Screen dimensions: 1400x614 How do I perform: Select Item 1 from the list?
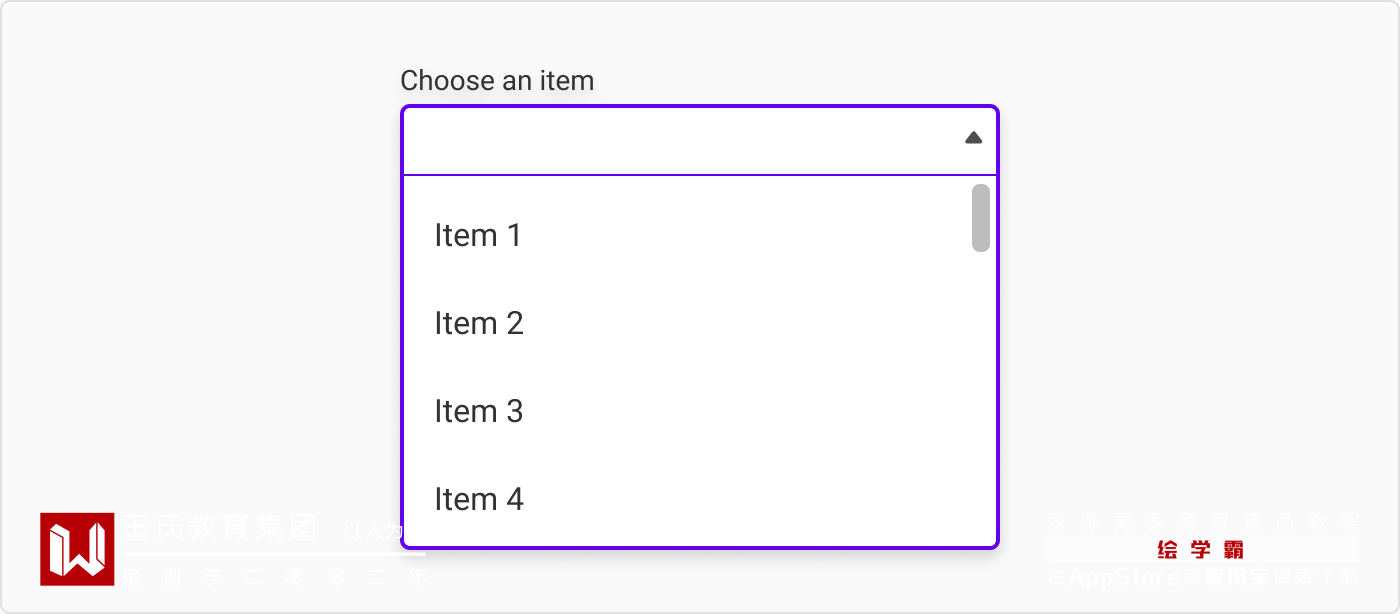click(477, 236)
